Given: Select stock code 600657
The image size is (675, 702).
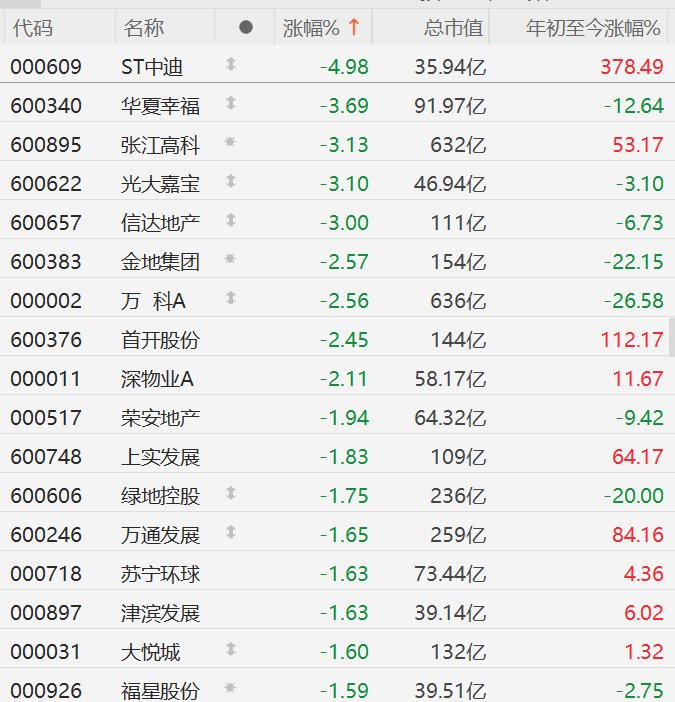Looking at the screenshot, I should pos(46,223).
